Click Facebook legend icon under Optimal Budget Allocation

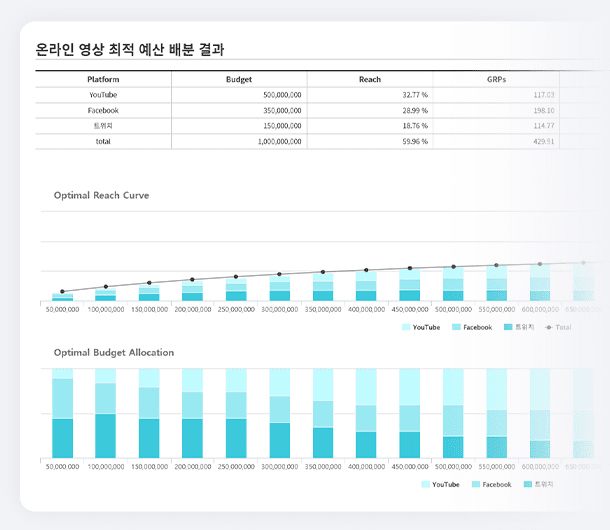click(475, 484)
